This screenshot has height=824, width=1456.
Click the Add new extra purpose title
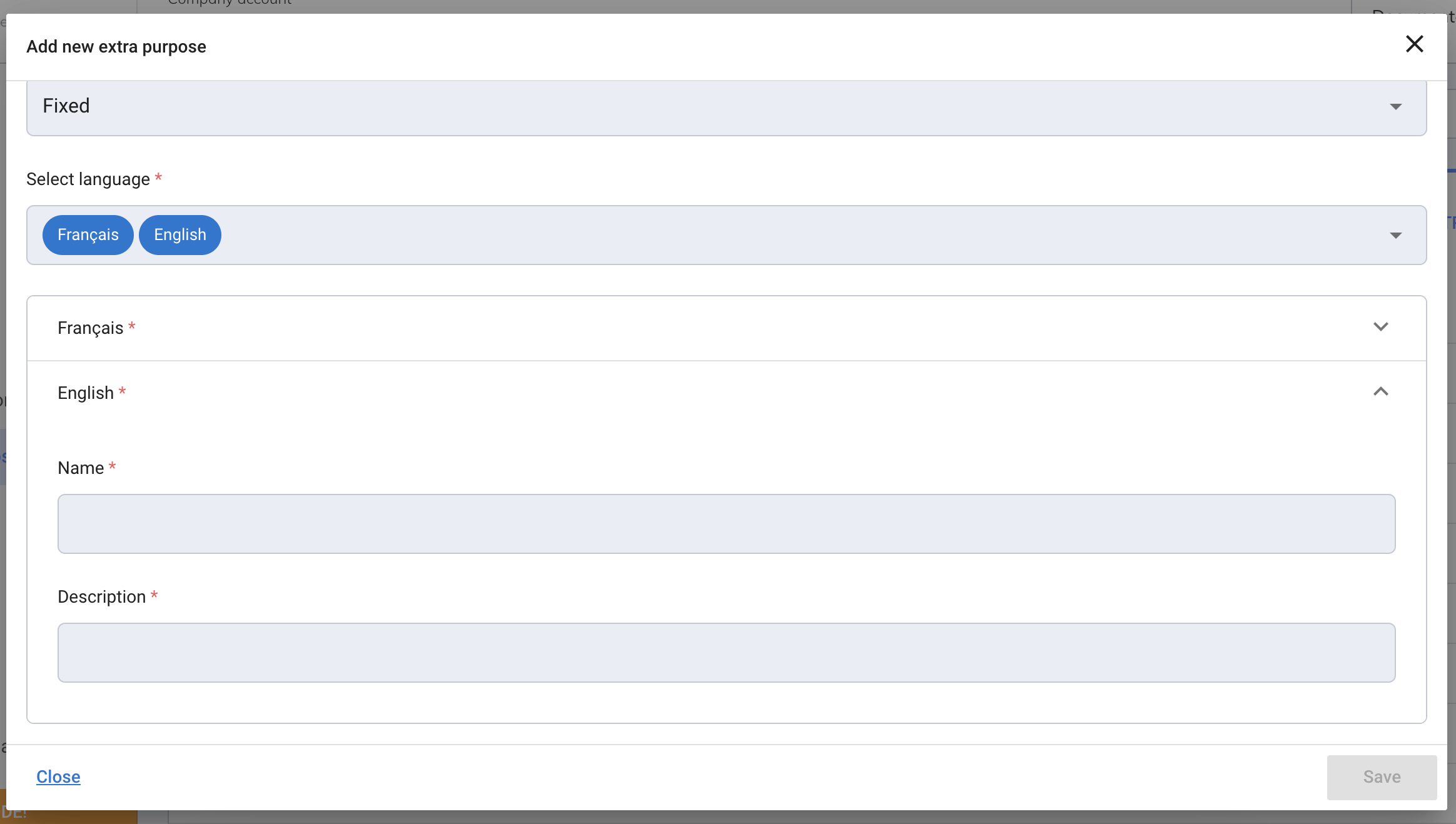[116, 46]
